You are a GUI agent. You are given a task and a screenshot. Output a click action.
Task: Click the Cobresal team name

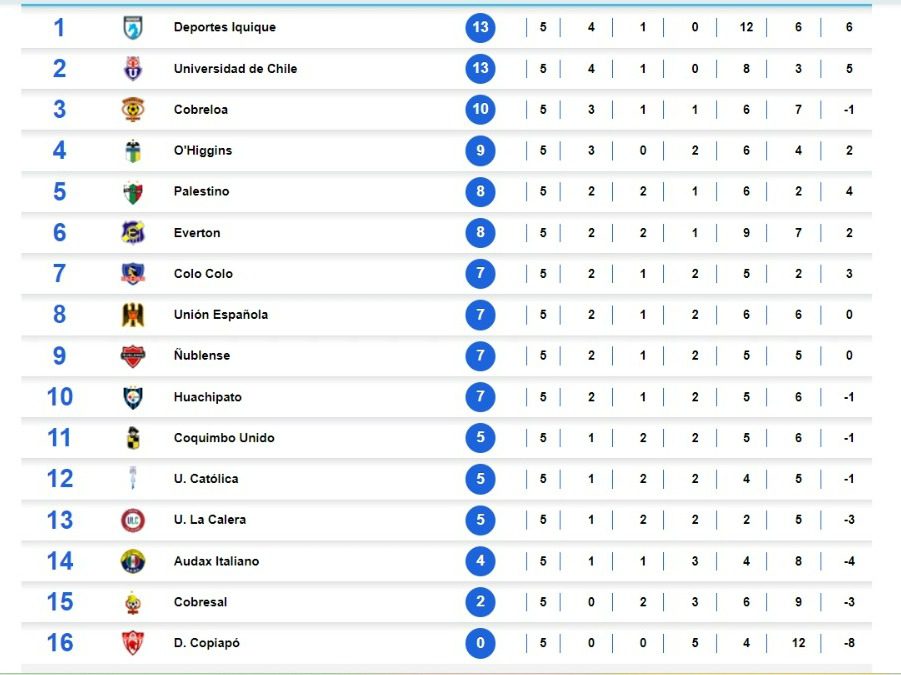pyautogui.click(x=201, y=602)
